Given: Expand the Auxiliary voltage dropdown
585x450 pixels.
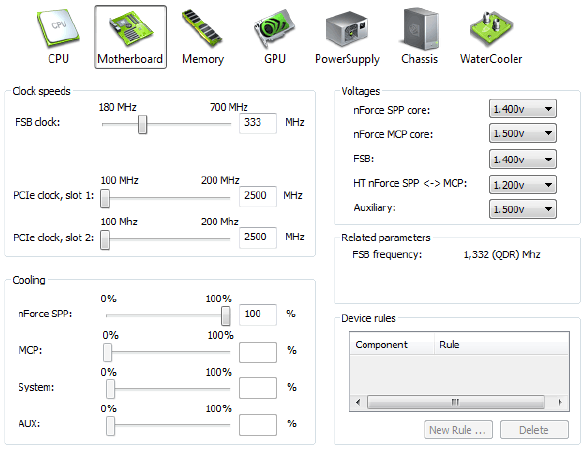Looking at the screenshot, I should (523, 209).
